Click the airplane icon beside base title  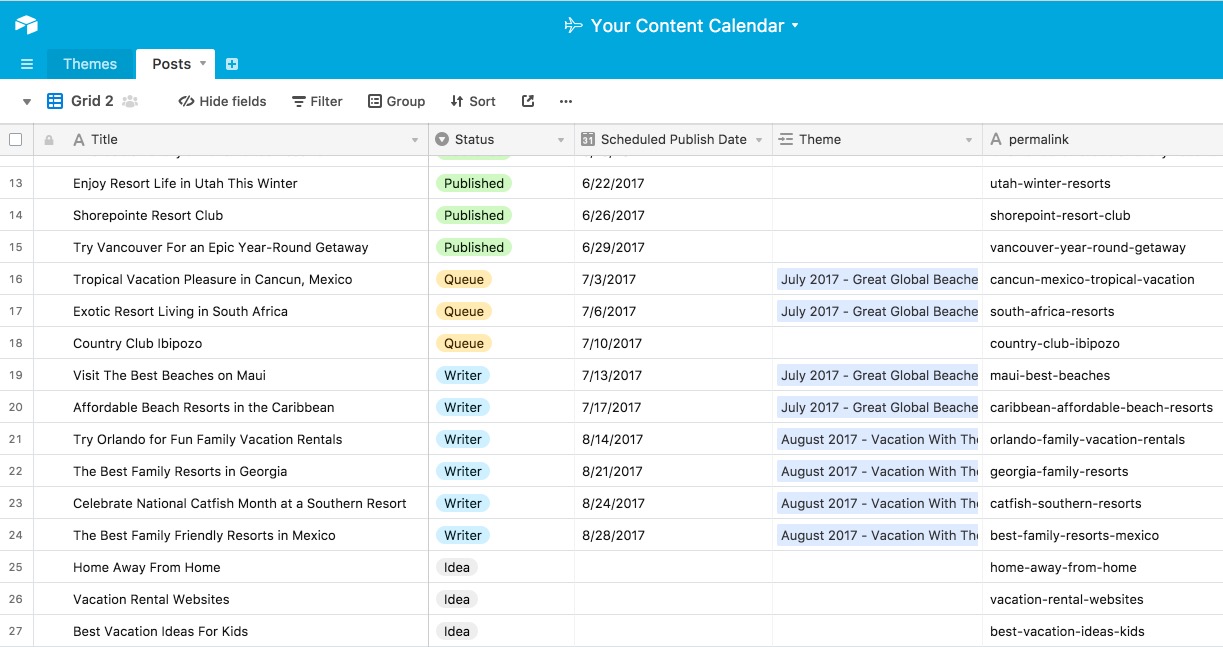coord(573,25)
